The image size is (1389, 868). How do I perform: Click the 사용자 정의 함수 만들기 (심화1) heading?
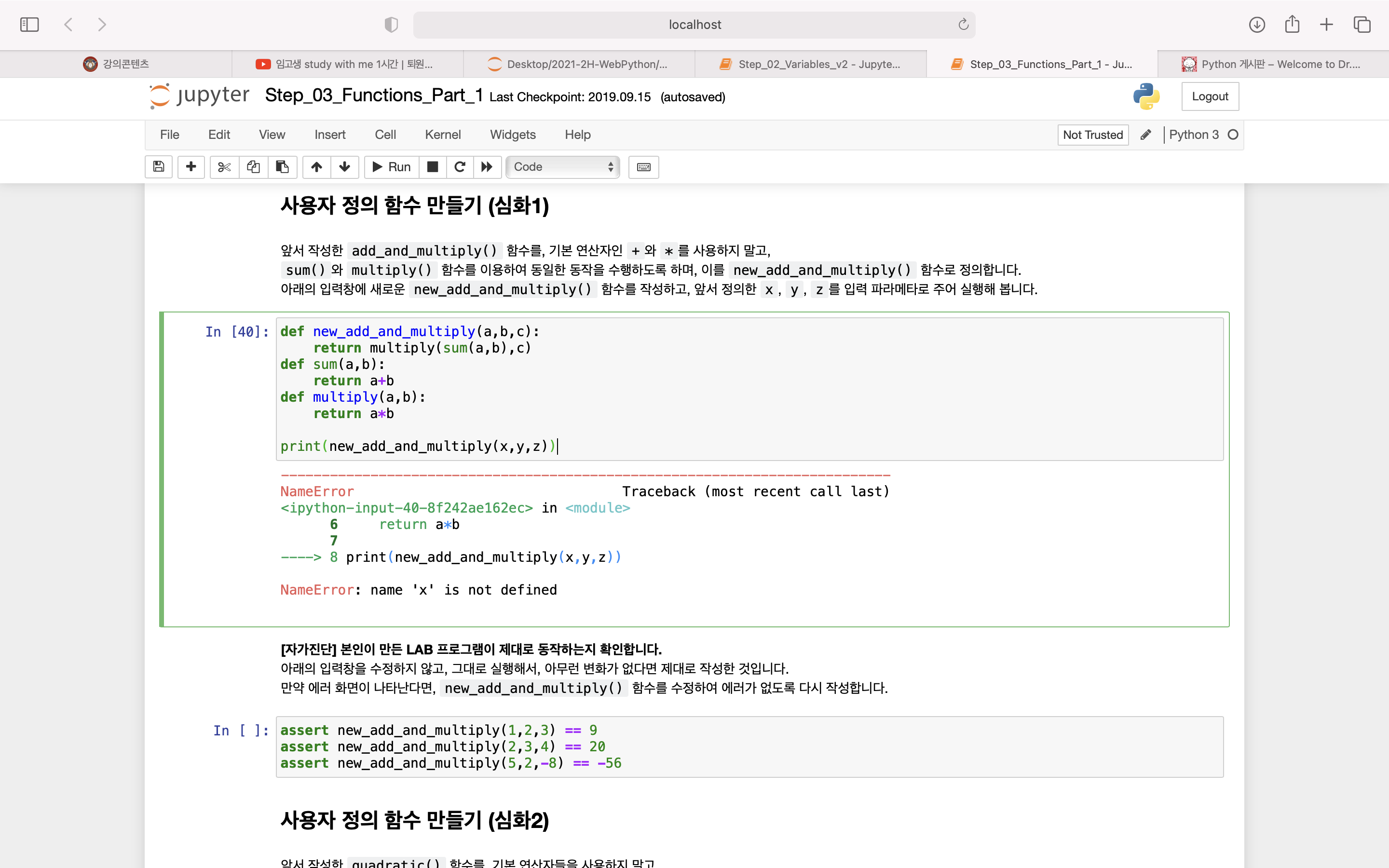click(415, 205)
